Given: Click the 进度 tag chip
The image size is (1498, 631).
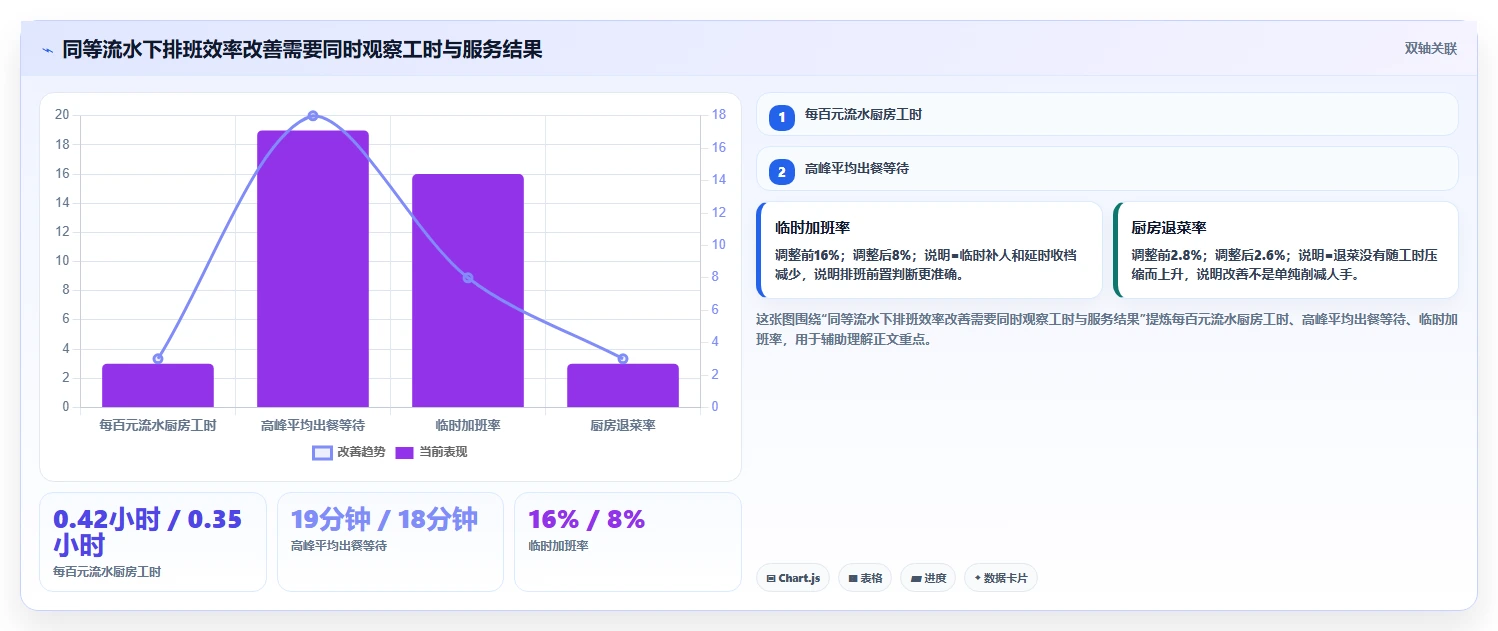Looking at the screenshot, I should pos(928,578).
